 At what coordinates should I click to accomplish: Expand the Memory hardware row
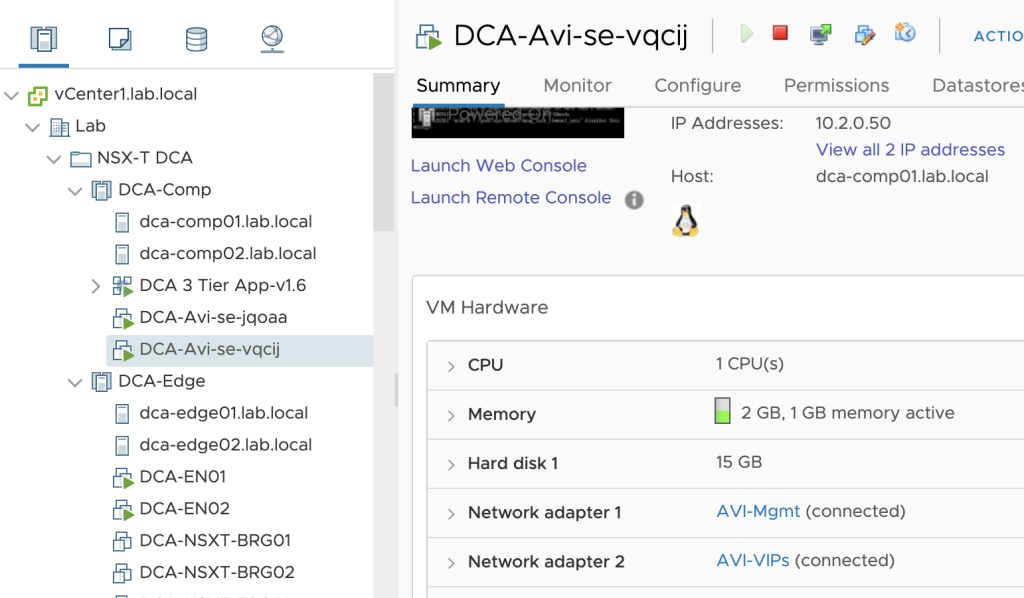[451, 415]
